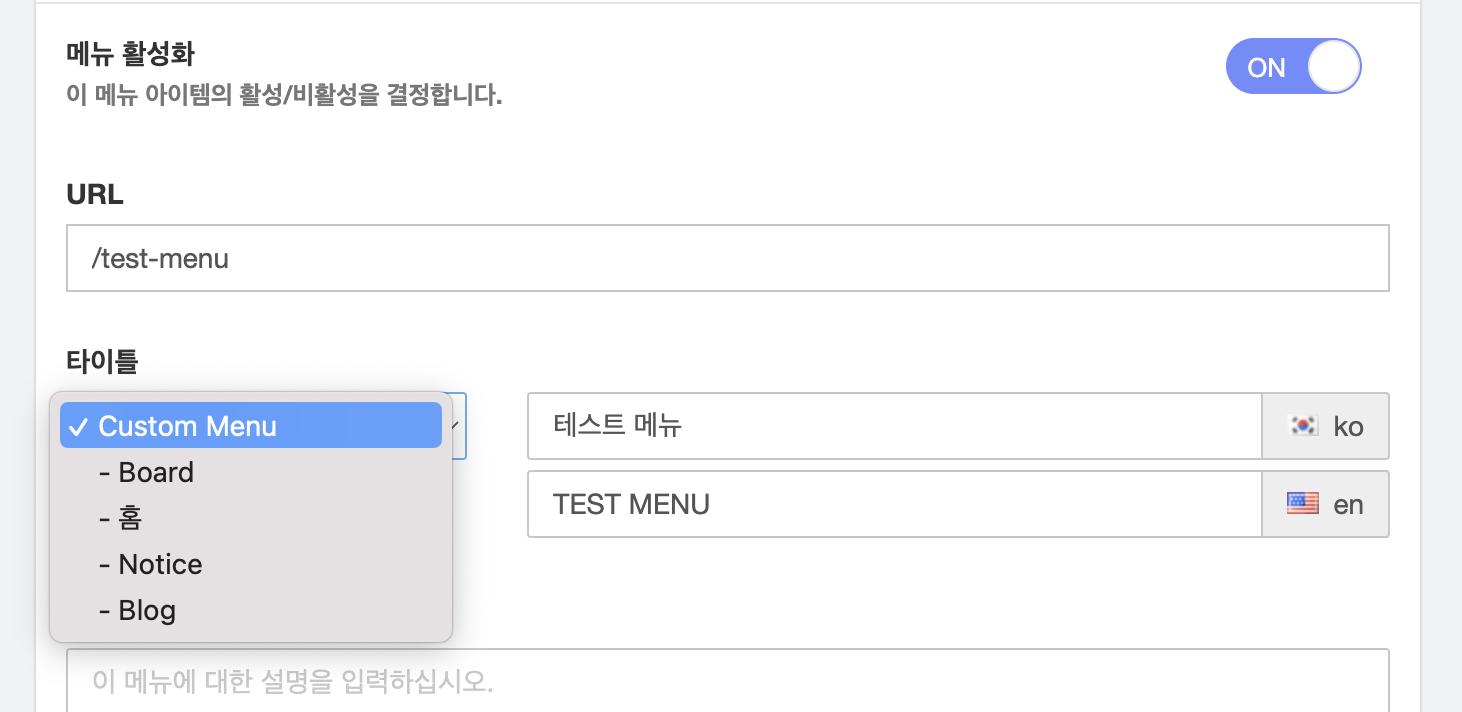Click the US flag icon next to en
The height and width of the screenshot is (712, 1462).
pos(1303,503)
